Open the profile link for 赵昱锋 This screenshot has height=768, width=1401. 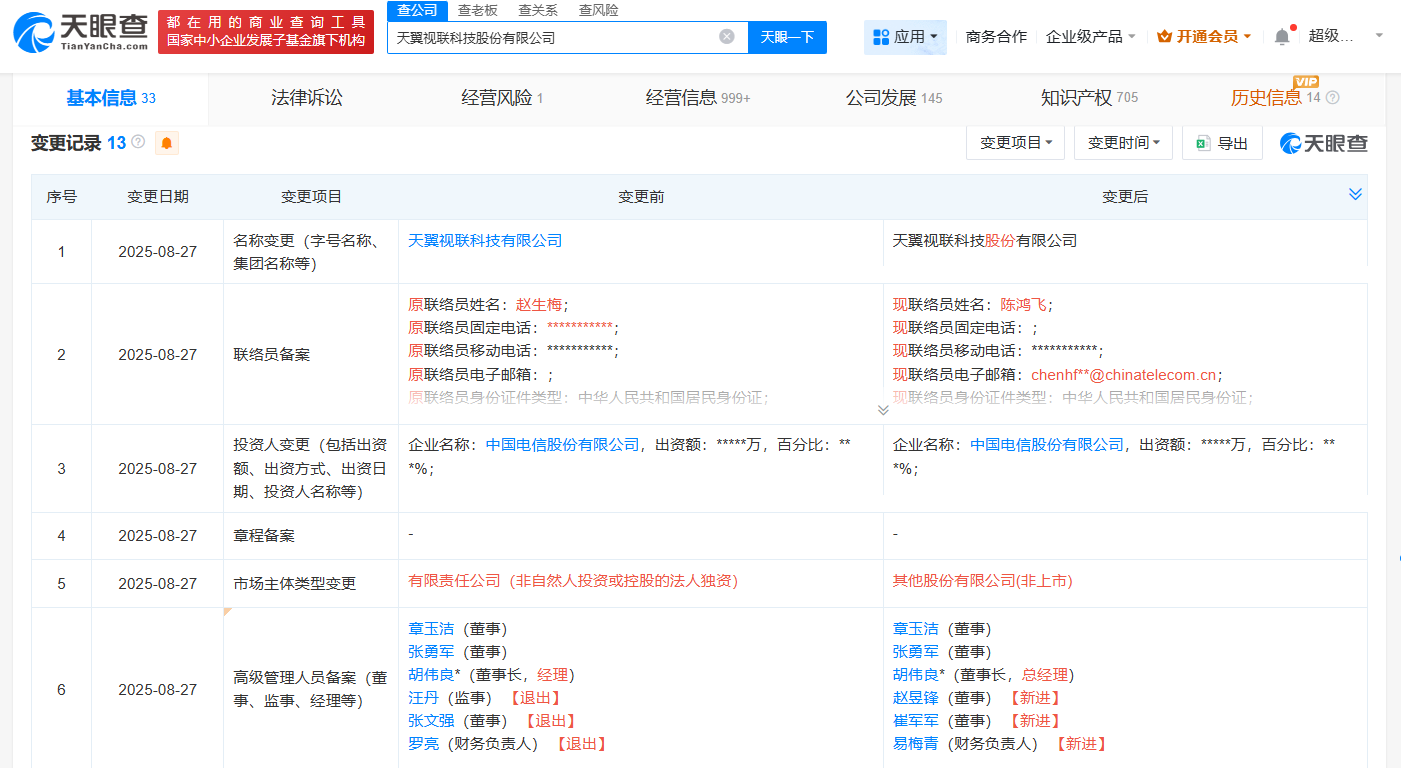pyautogui.click(x=916, y=698)
